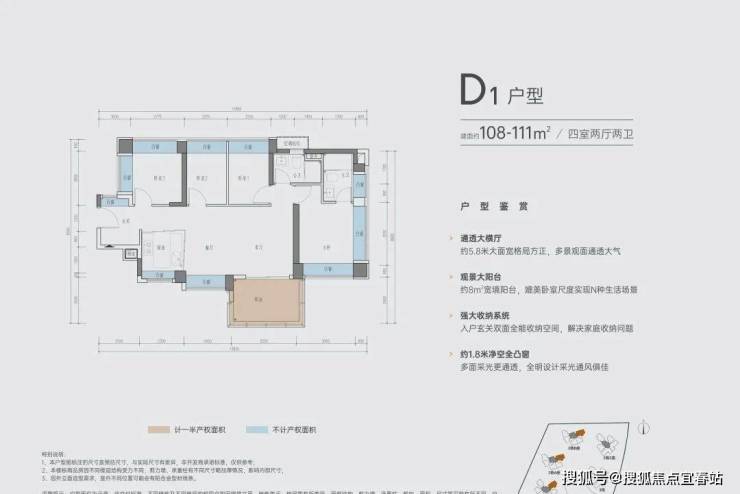Click the "特别说明" notes heading
The image size is (740, 494).
coord(52,454)
